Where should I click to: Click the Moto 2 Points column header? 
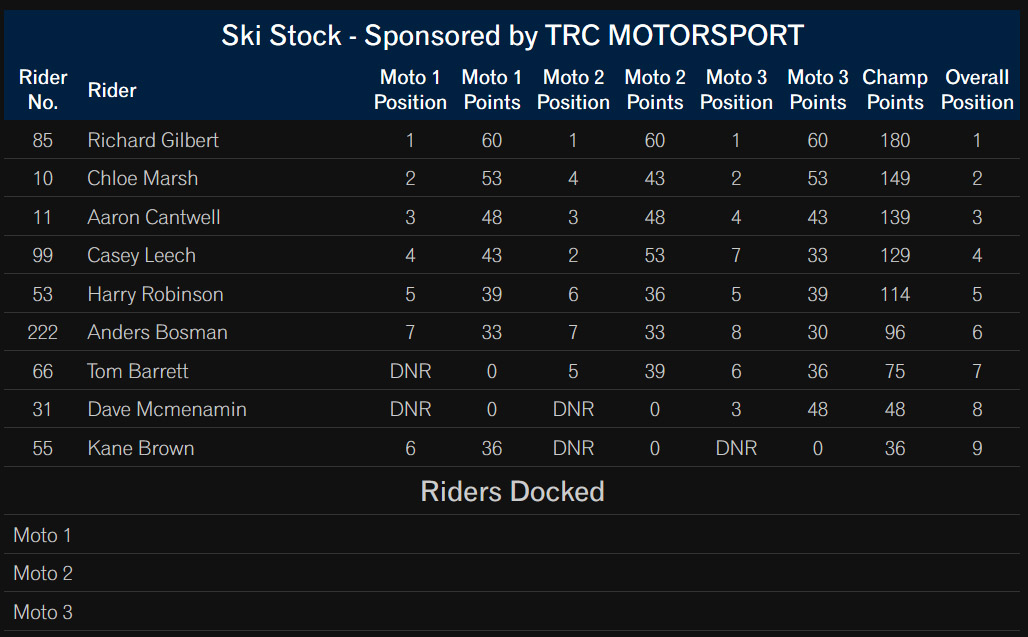click(655, 90)
